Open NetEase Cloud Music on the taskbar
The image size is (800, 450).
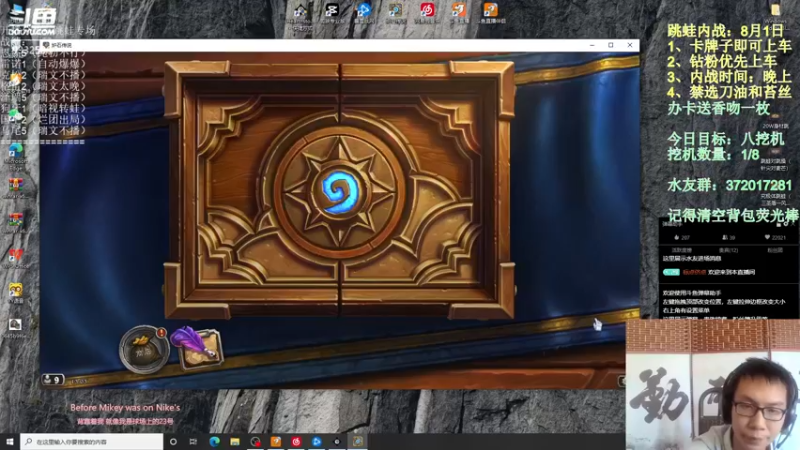(296, 441)
